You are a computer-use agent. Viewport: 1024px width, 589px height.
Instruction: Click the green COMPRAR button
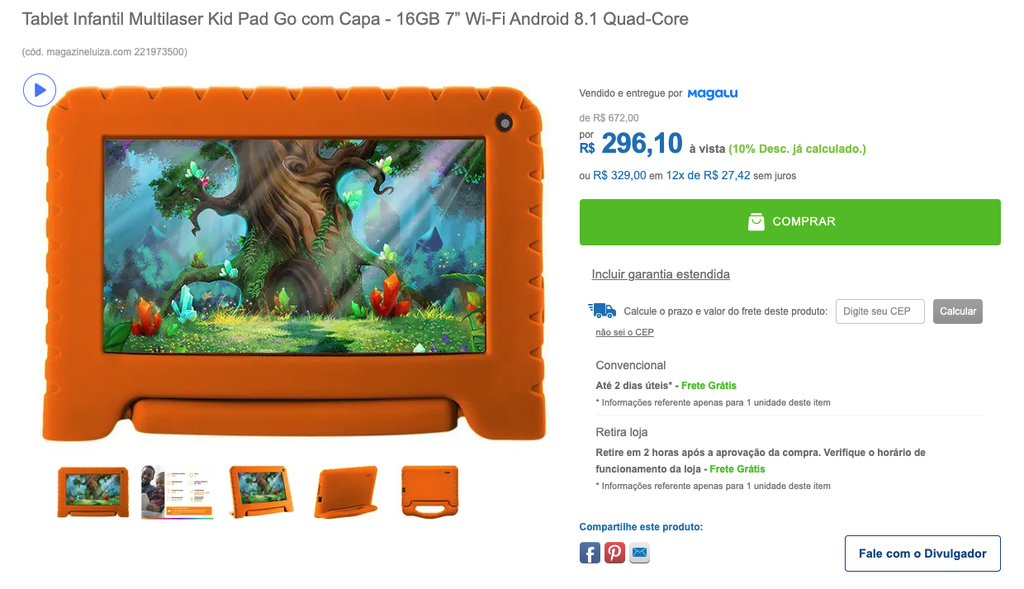790,222
